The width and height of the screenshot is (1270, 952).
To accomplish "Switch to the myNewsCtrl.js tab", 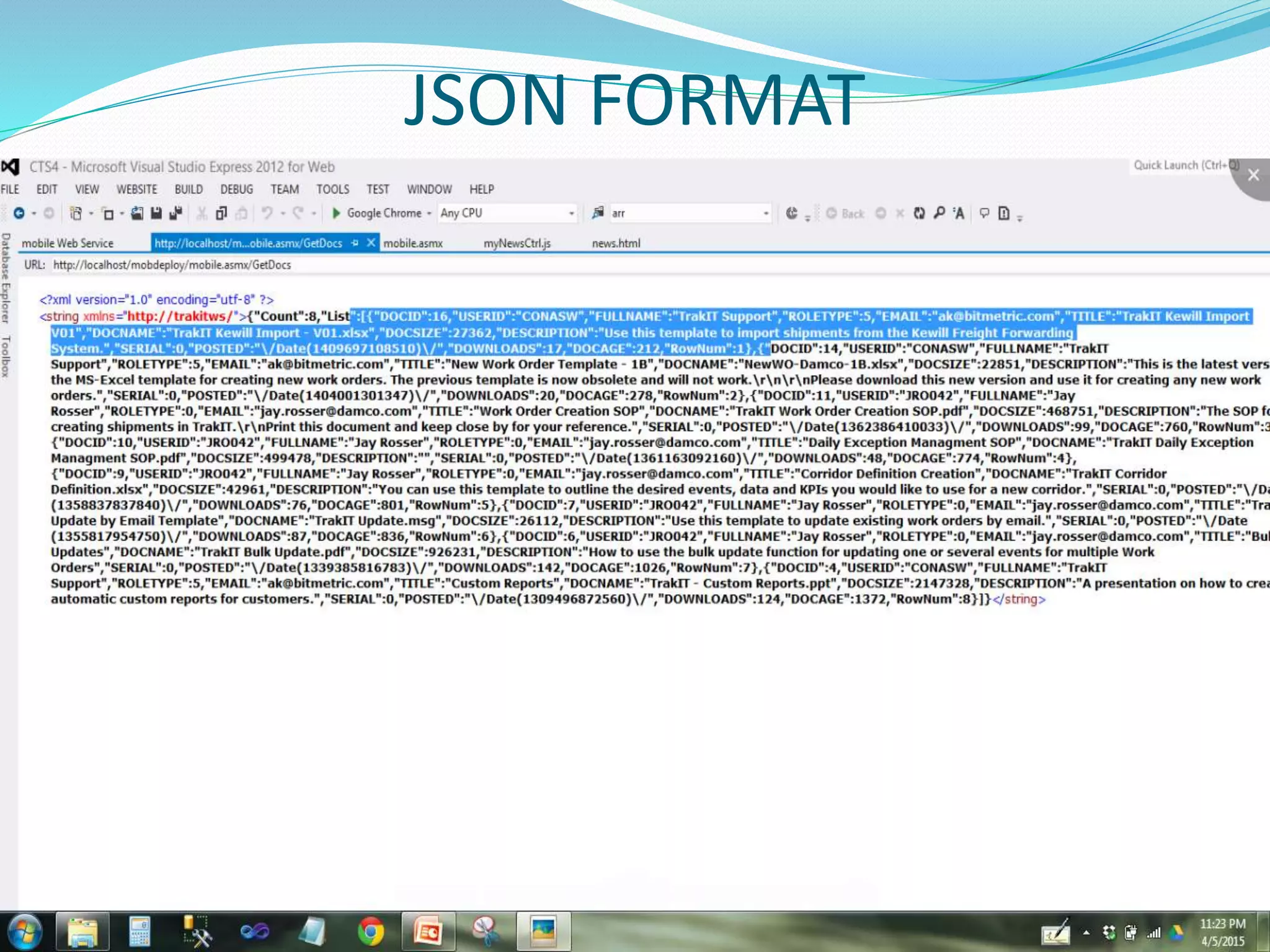I will tap(517, 243).
